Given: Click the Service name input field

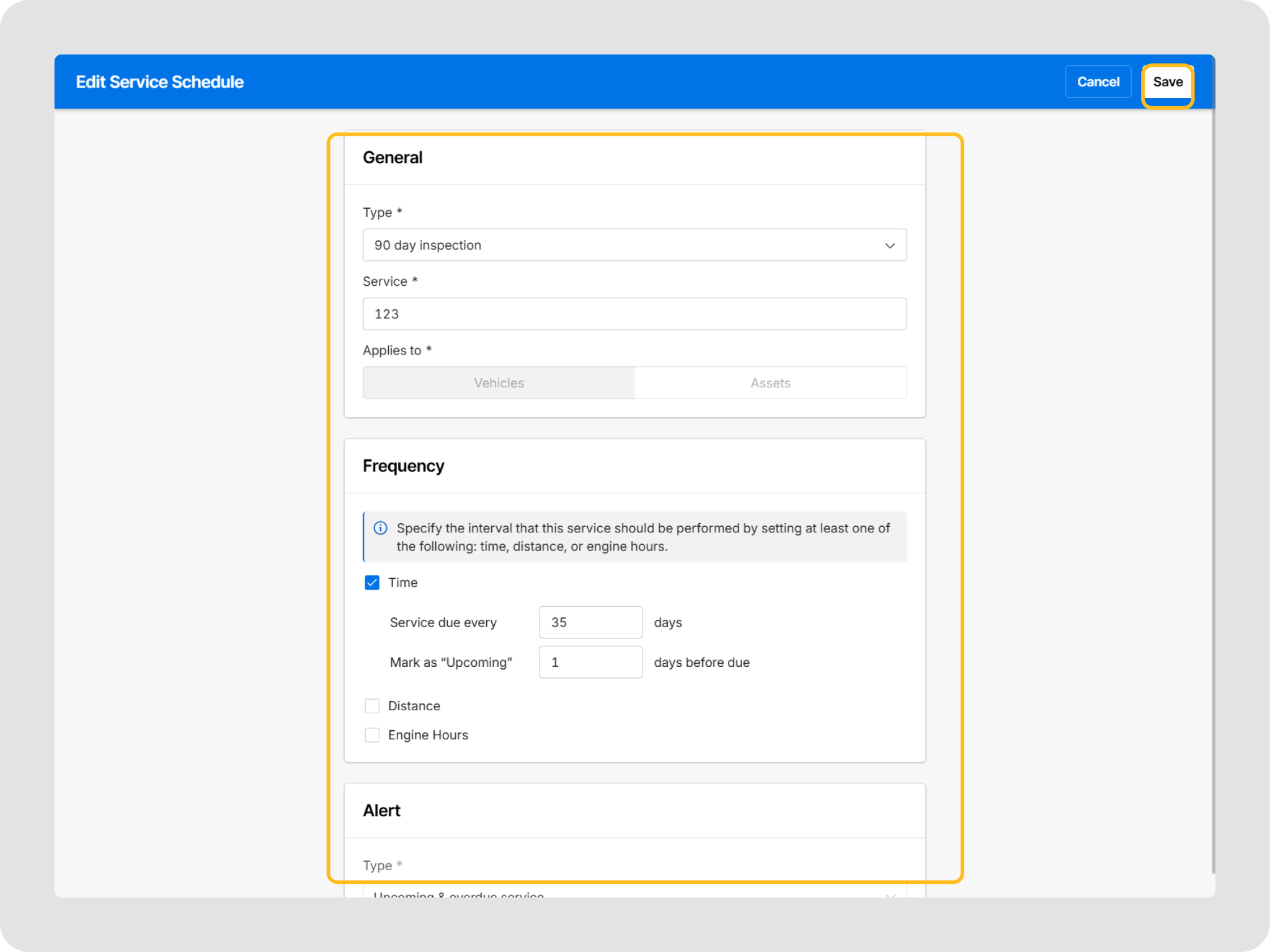Looking at the screenshot, I should pyautogui.click(x=634, y=314).
